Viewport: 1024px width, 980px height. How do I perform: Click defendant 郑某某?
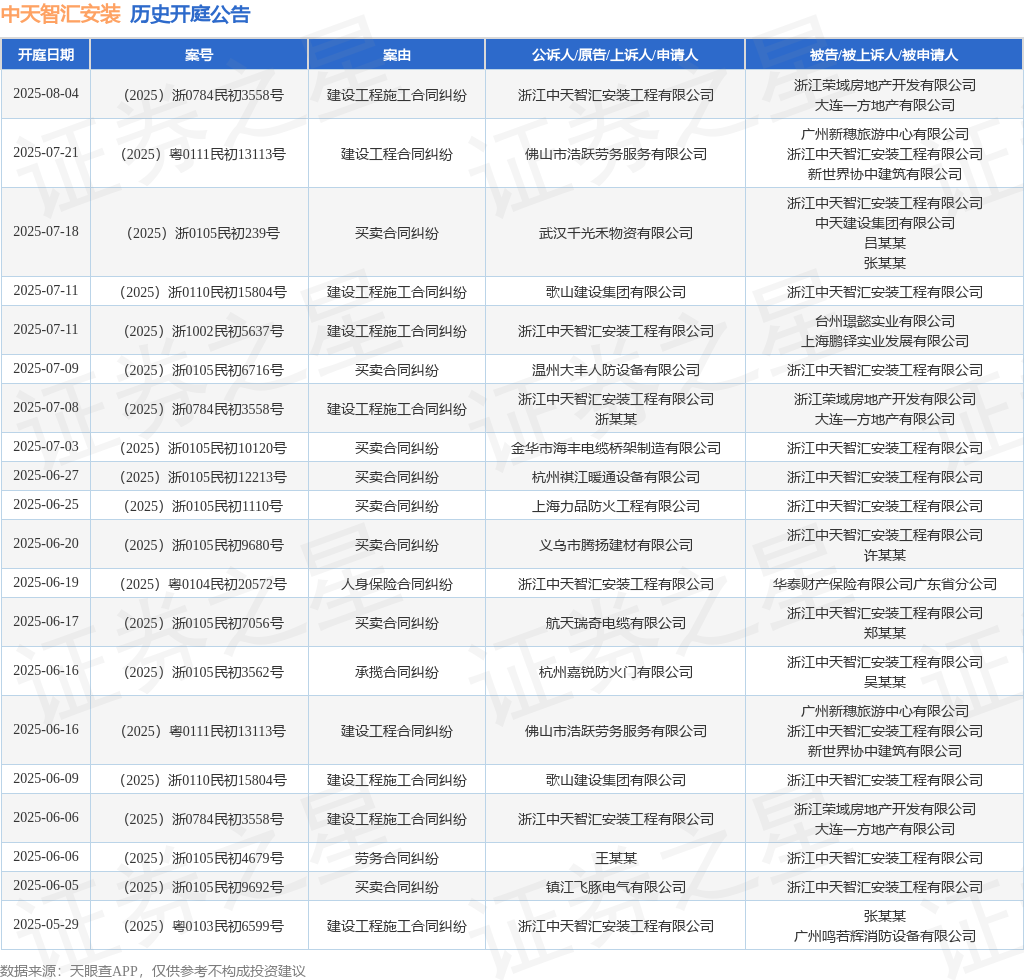pos(884,633)
